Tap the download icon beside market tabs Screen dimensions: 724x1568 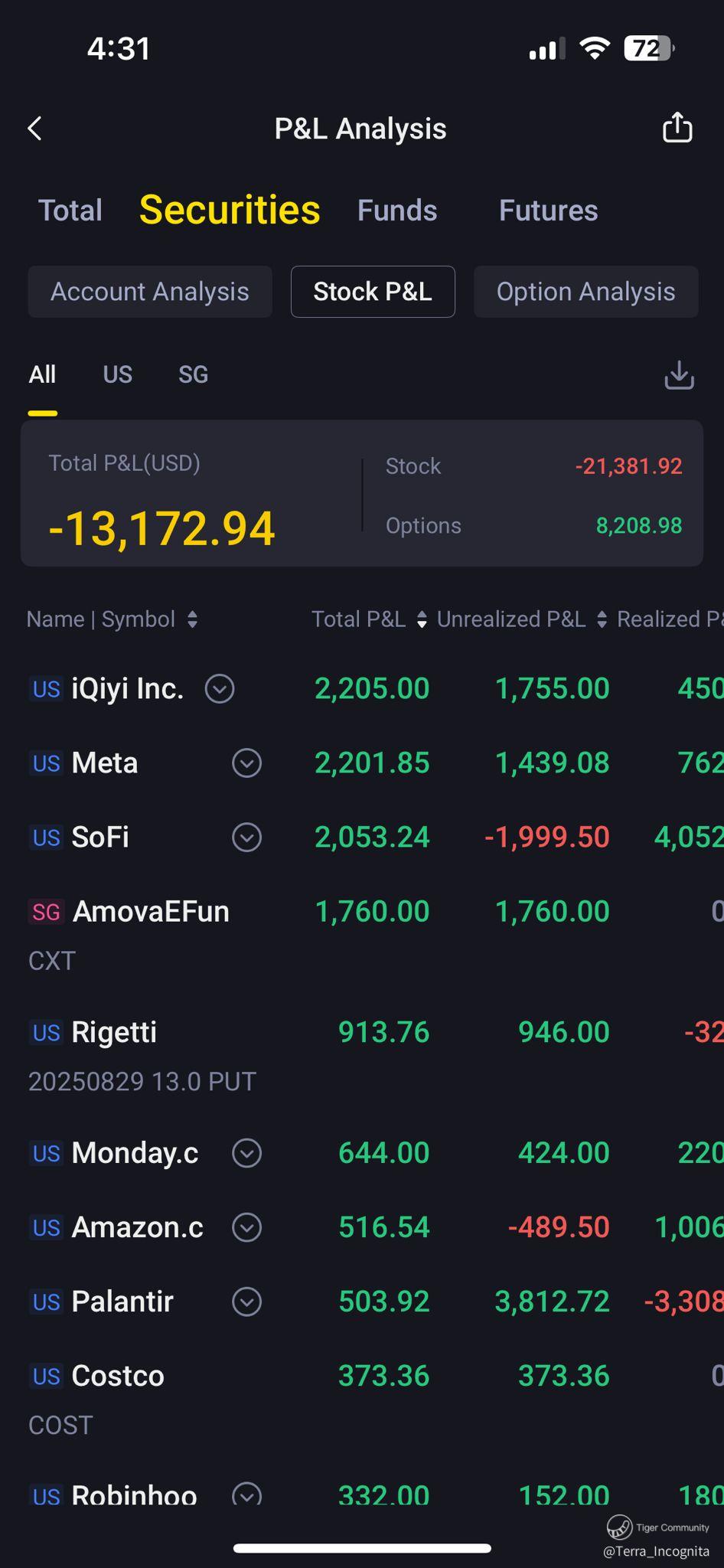click(x=679, y=375)
